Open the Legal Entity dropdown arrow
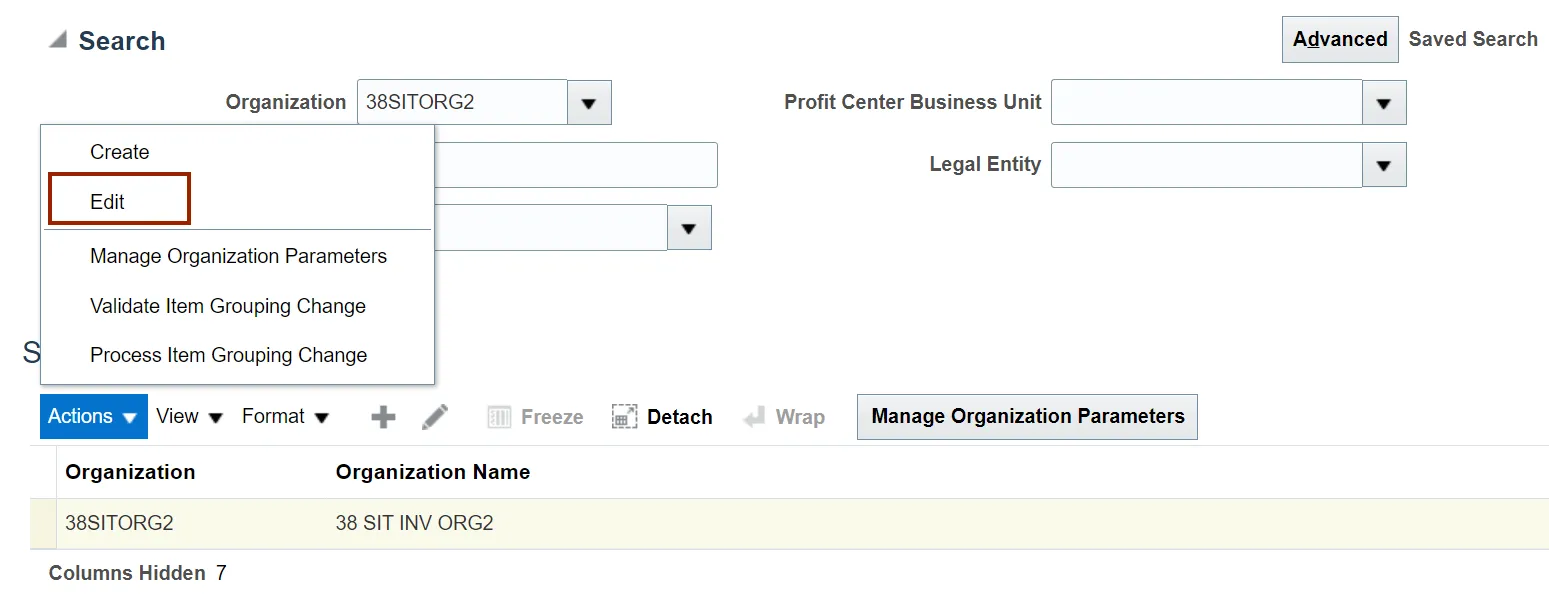Image resolution: width=1549 pixels, height=594 pixels. 1384,165
